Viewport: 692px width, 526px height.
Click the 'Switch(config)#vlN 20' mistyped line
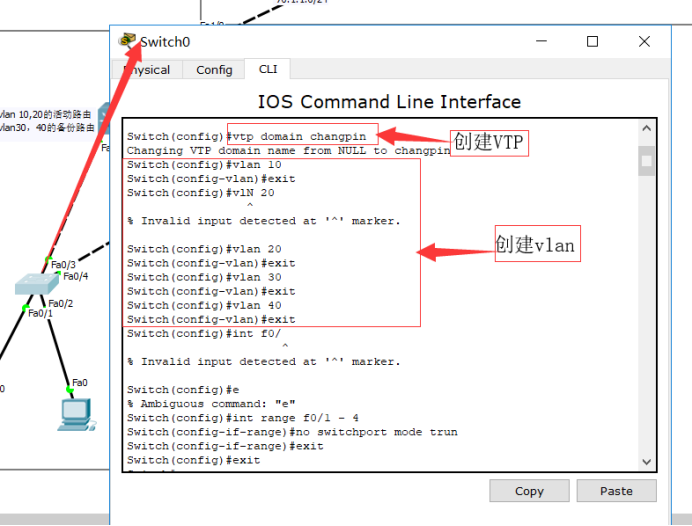point(200,193)
